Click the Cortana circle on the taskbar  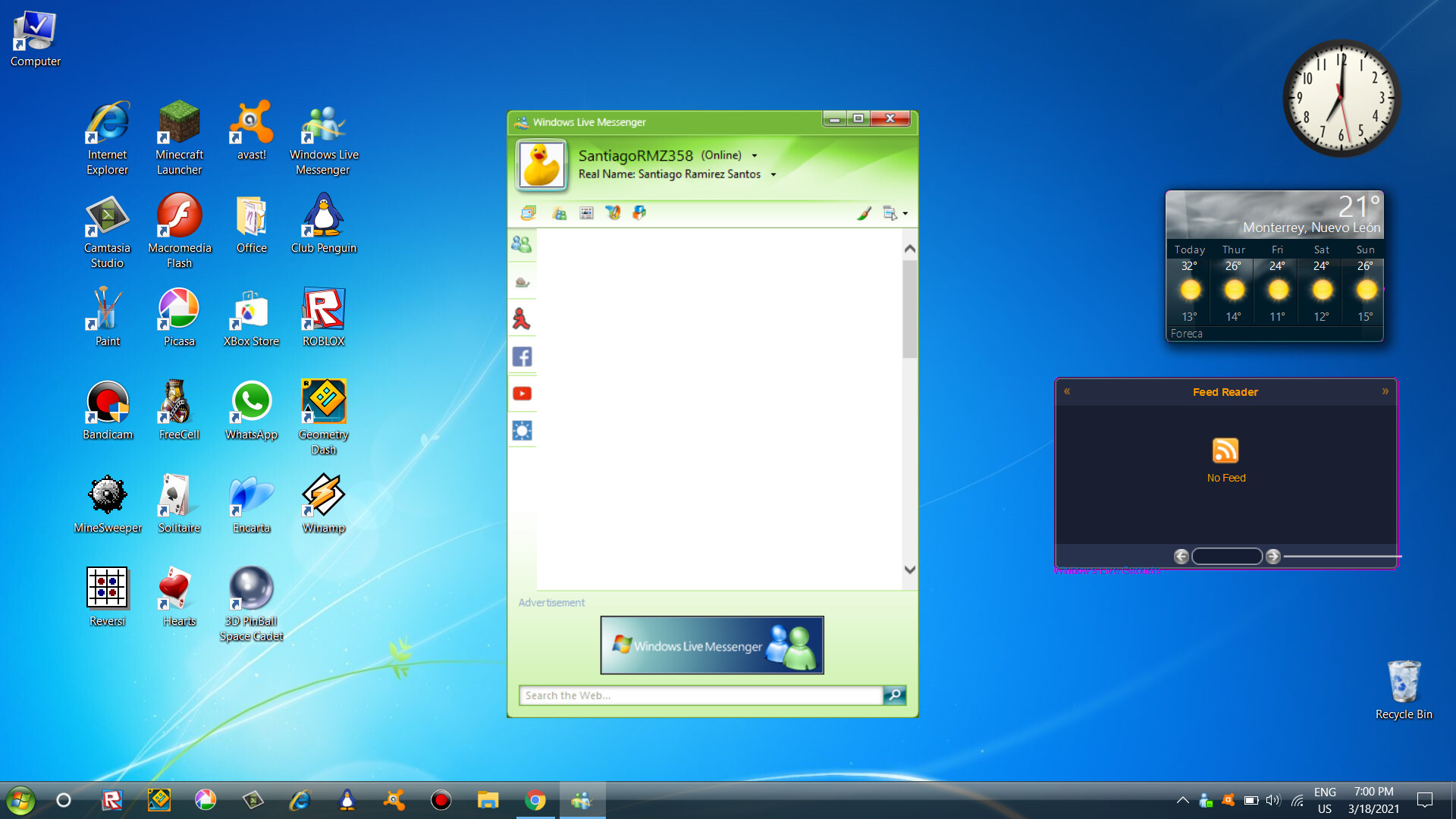pyautogui.click(x=64, y=800)
